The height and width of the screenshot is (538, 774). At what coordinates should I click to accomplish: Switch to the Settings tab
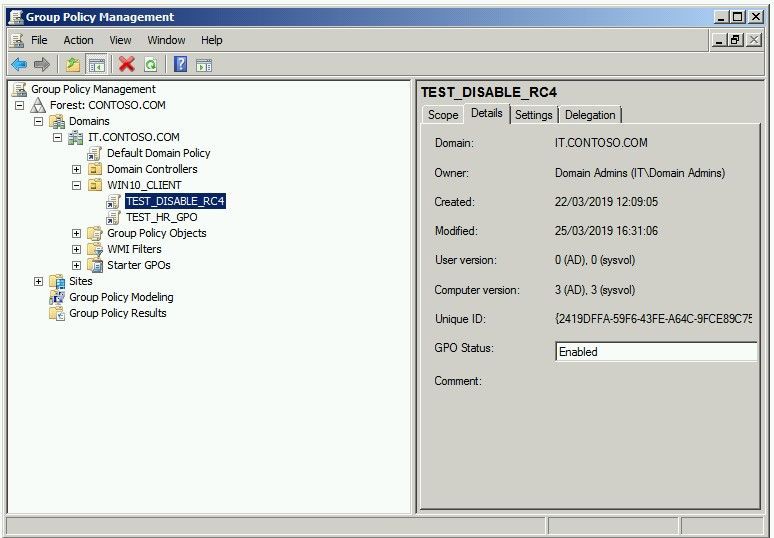[x=534, y=115]
